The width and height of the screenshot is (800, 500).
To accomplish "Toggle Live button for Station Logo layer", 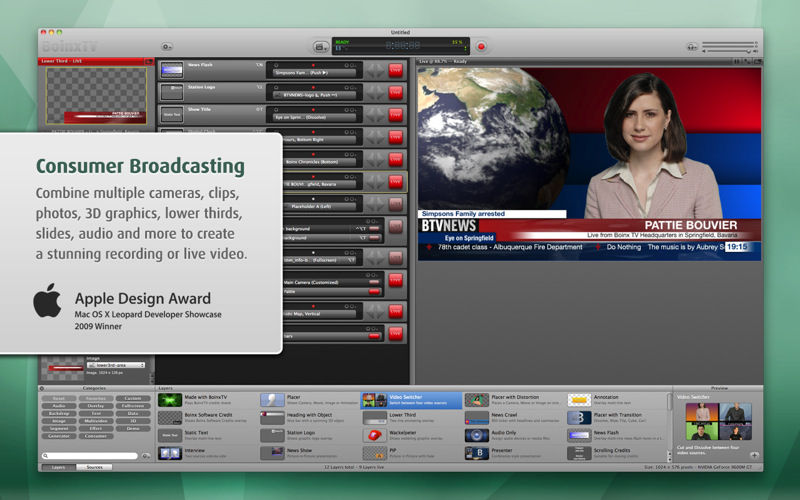I will (x=395, y=92).
